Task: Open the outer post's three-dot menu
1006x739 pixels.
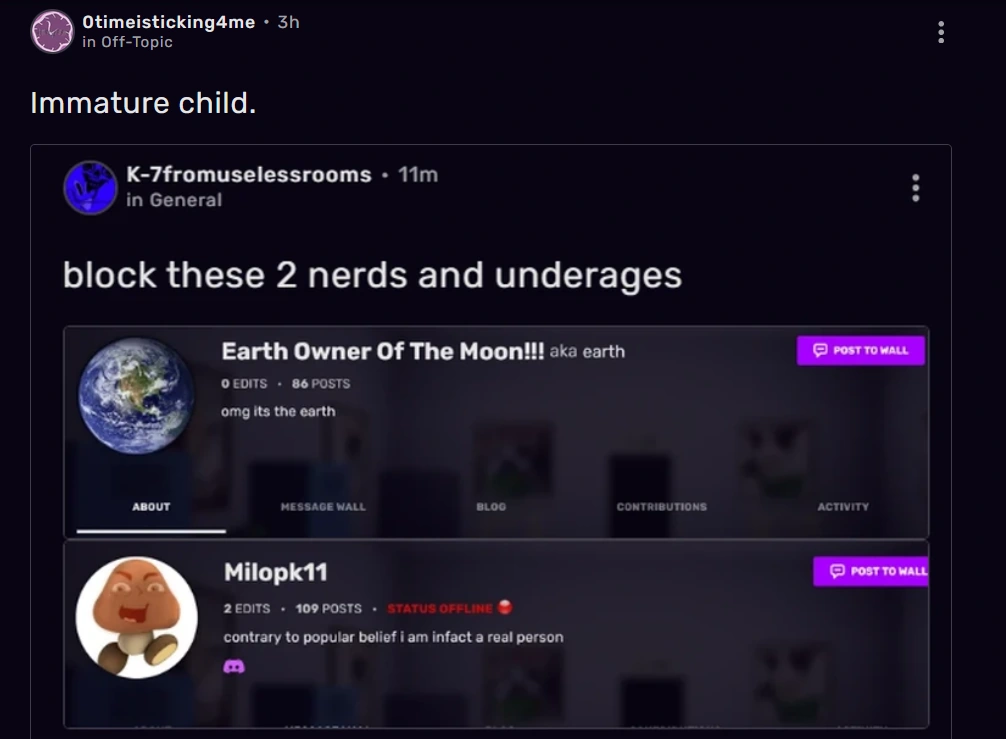Action: click(941, 32)
